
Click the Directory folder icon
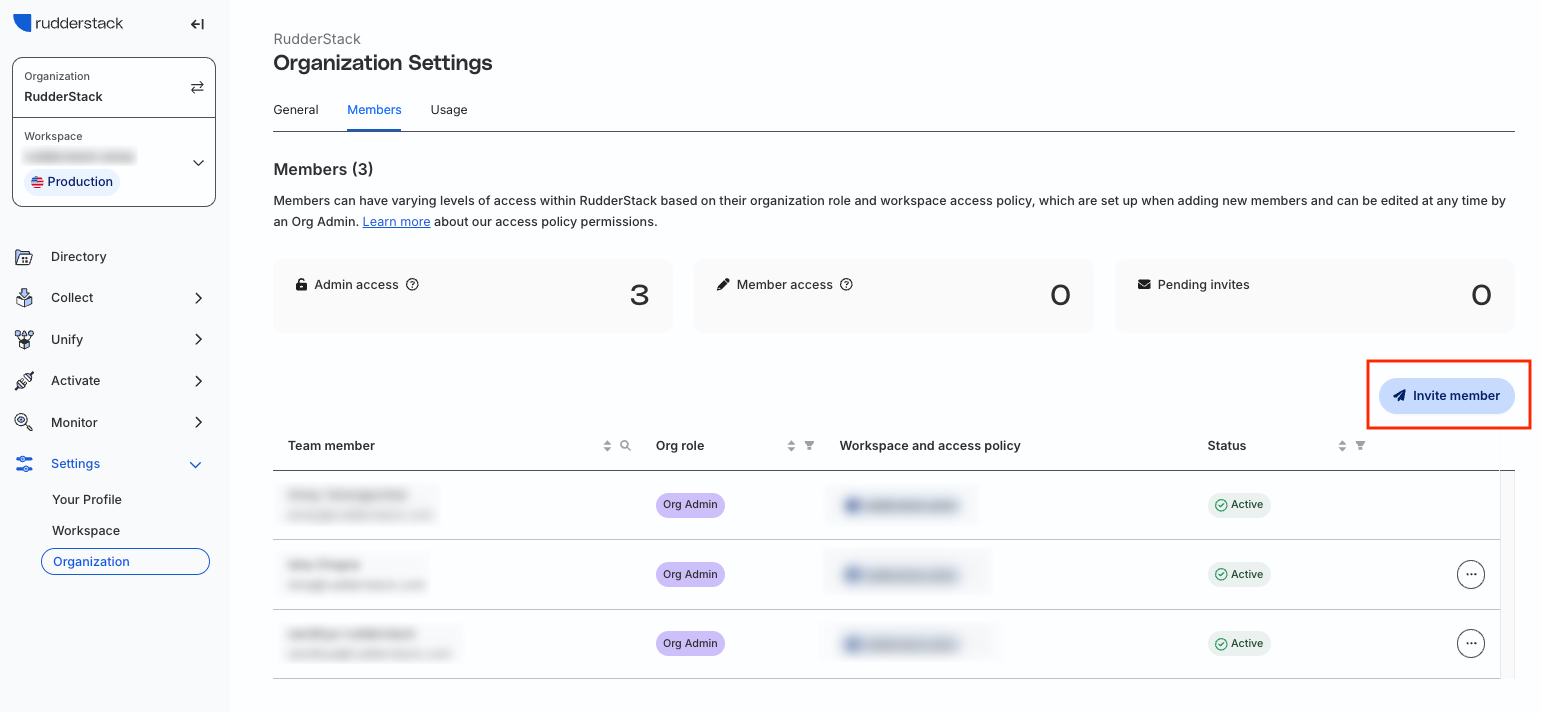[x=24, y=257]
